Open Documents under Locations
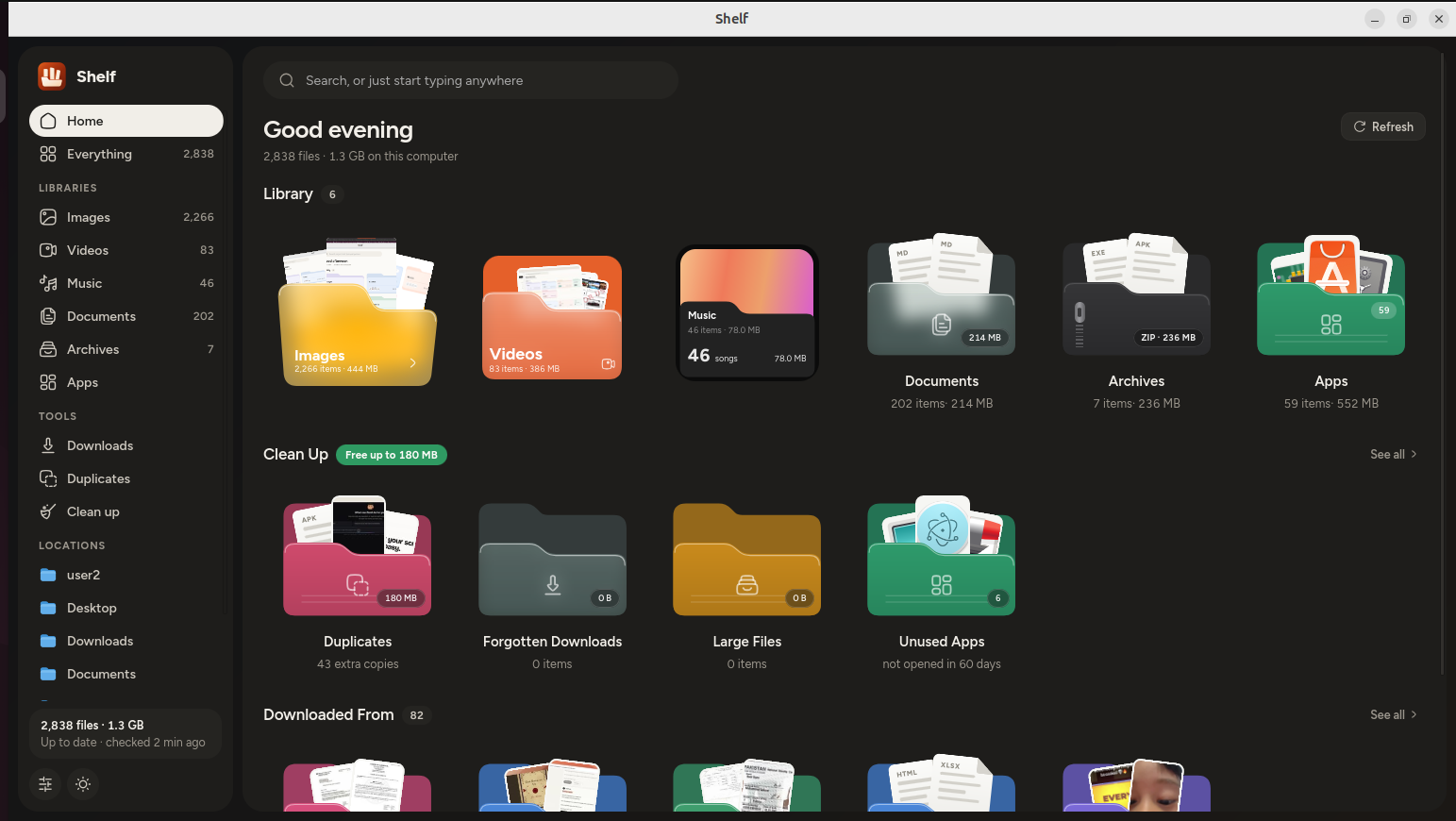 pyautogui.click(x=126, y=674)
